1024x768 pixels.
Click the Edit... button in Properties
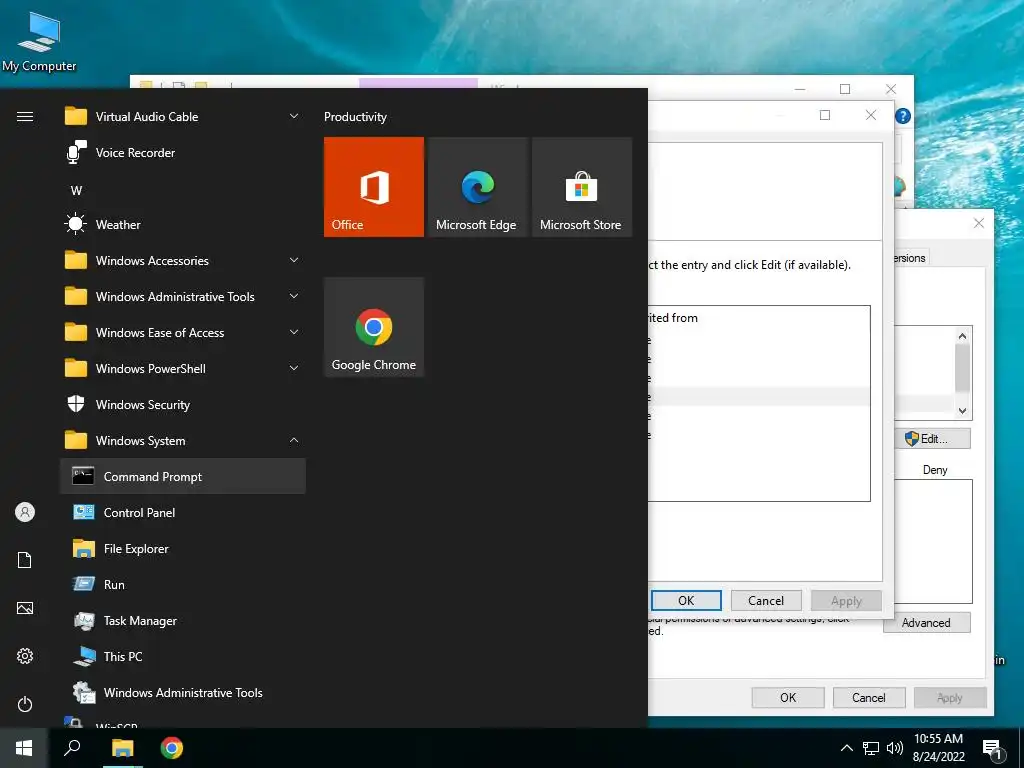tap(933, 439)
